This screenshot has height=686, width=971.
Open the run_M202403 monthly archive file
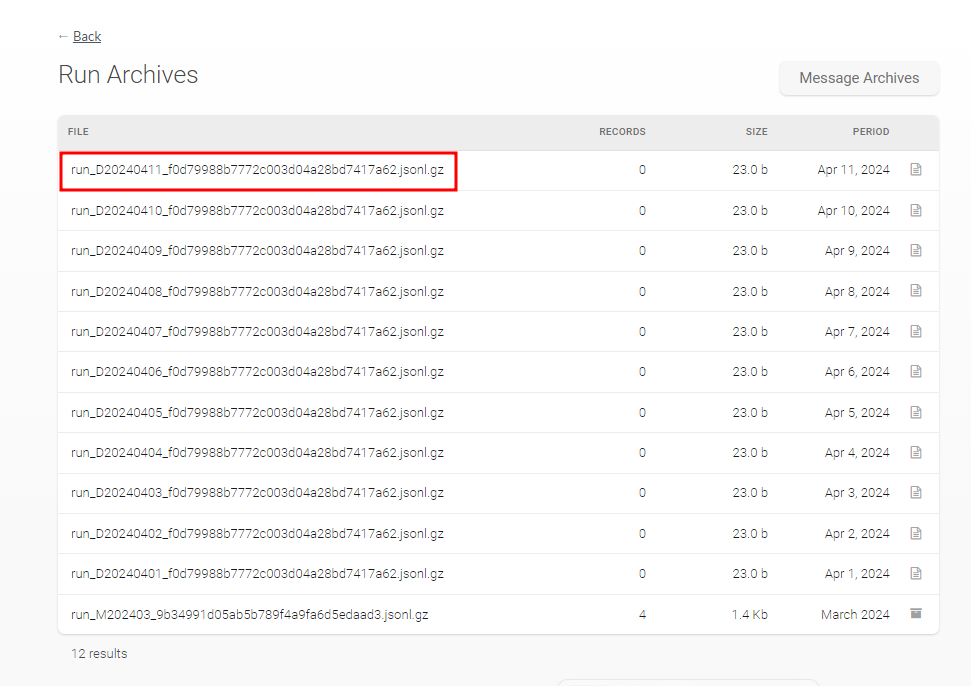point(249,614)
